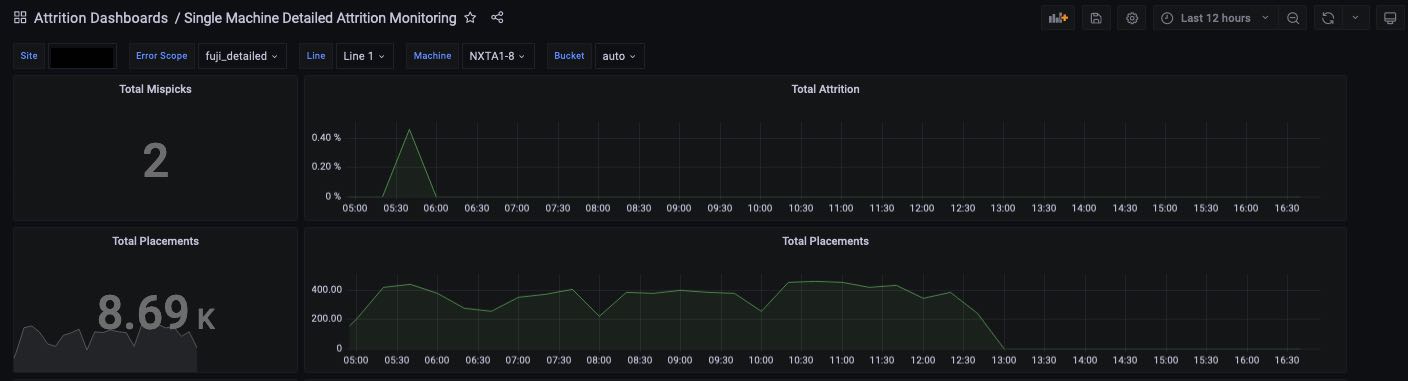Viewport: 1408px width, 381px height.
Task: Expand the refresh interval dropdown arrow
Action: [1355, 18]
